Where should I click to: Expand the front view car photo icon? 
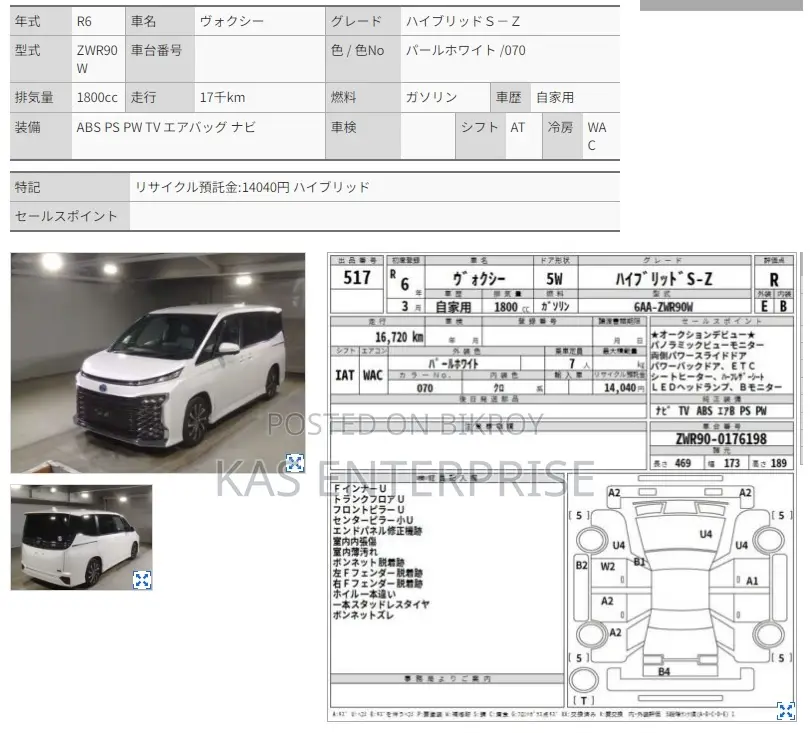295,462
